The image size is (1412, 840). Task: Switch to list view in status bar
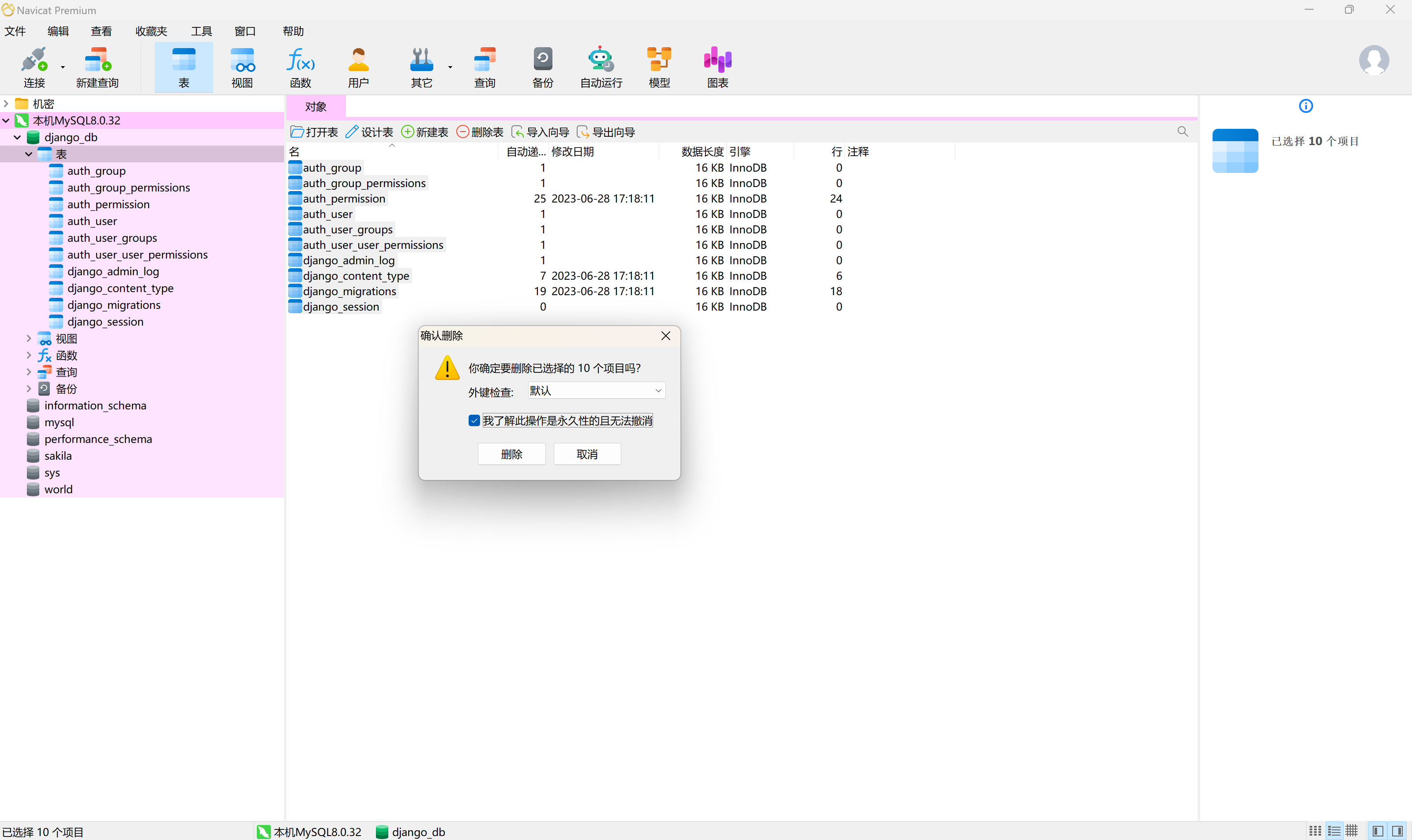[x=1334, y=831]
